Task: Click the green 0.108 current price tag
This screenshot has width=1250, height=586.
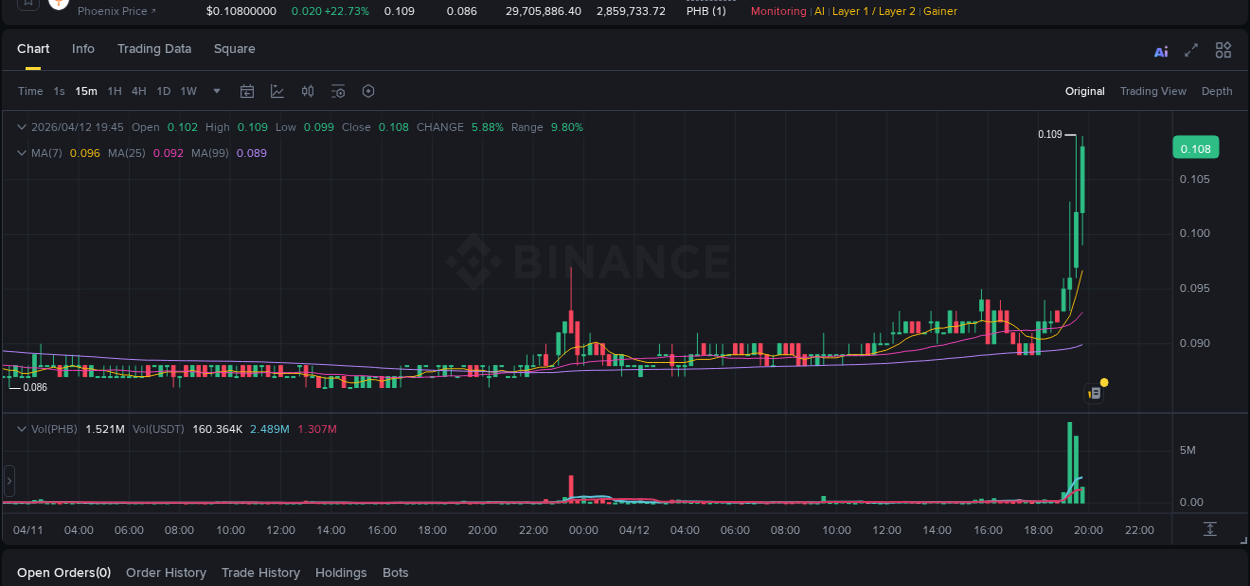Action: [x=1196, y=147]
